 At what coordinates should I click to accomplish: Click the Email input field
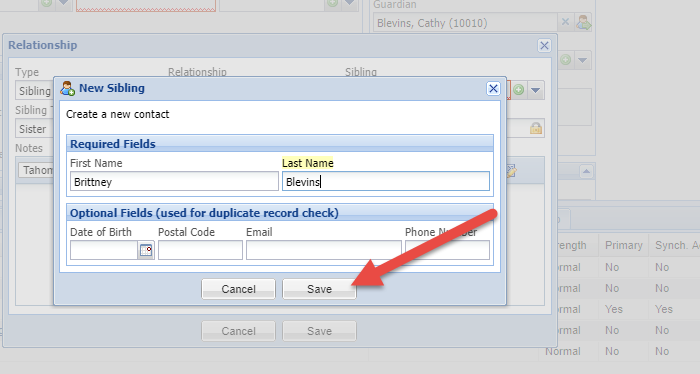pyautogui.click(x=324, y=250)
